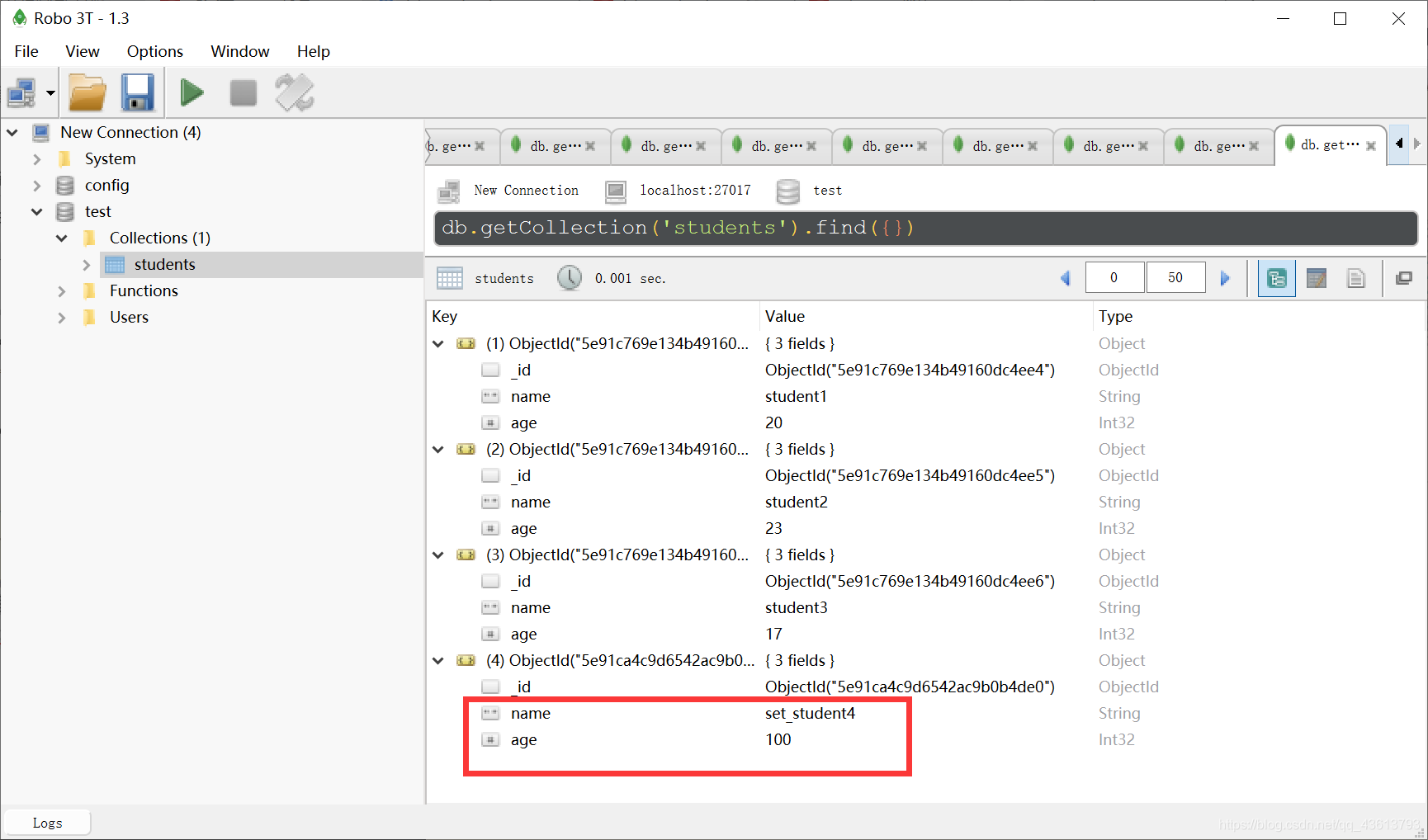1428x840 pixels.
Task: Collapse document (4) ObjectId row
Action: coord(438,660)
